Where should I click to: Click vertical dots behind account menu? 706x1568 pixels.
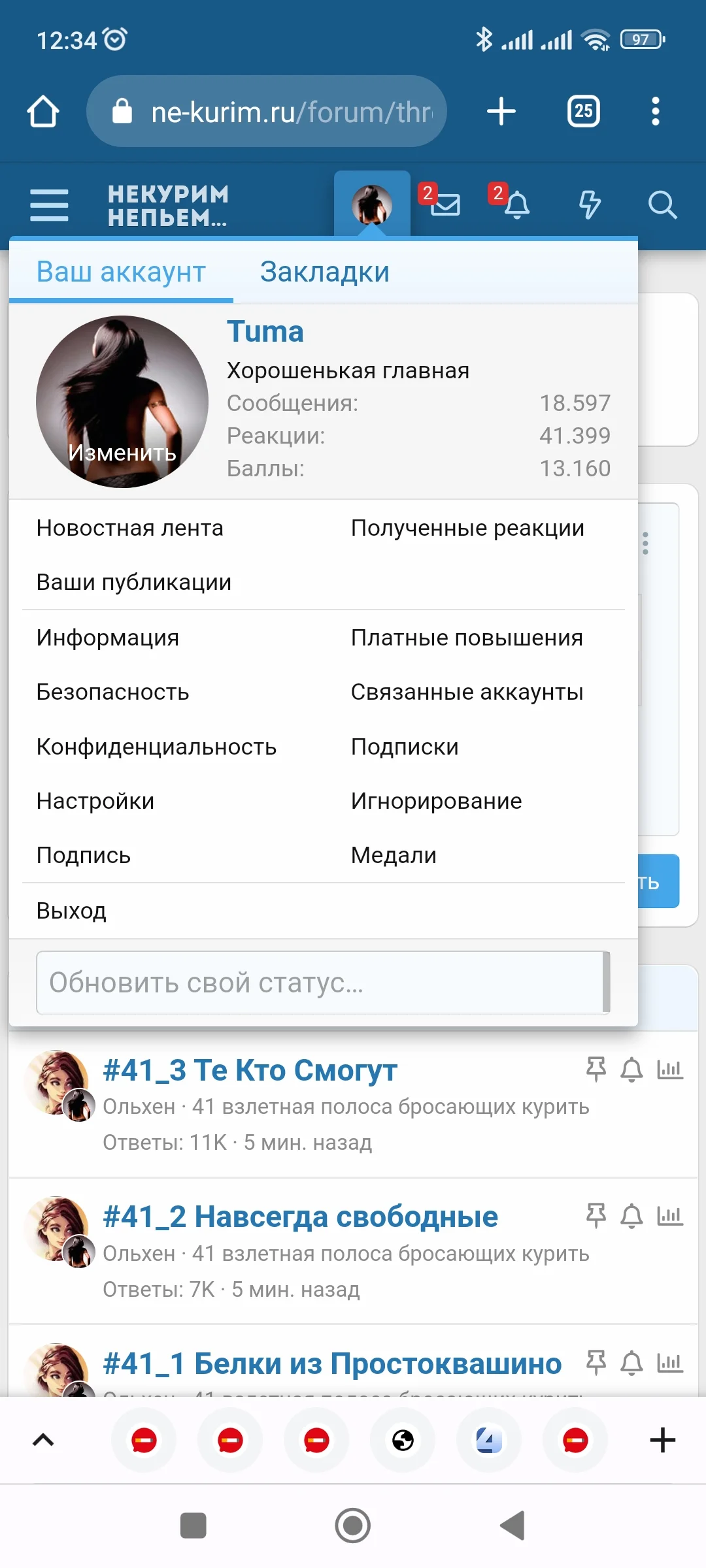pos(645,543)
